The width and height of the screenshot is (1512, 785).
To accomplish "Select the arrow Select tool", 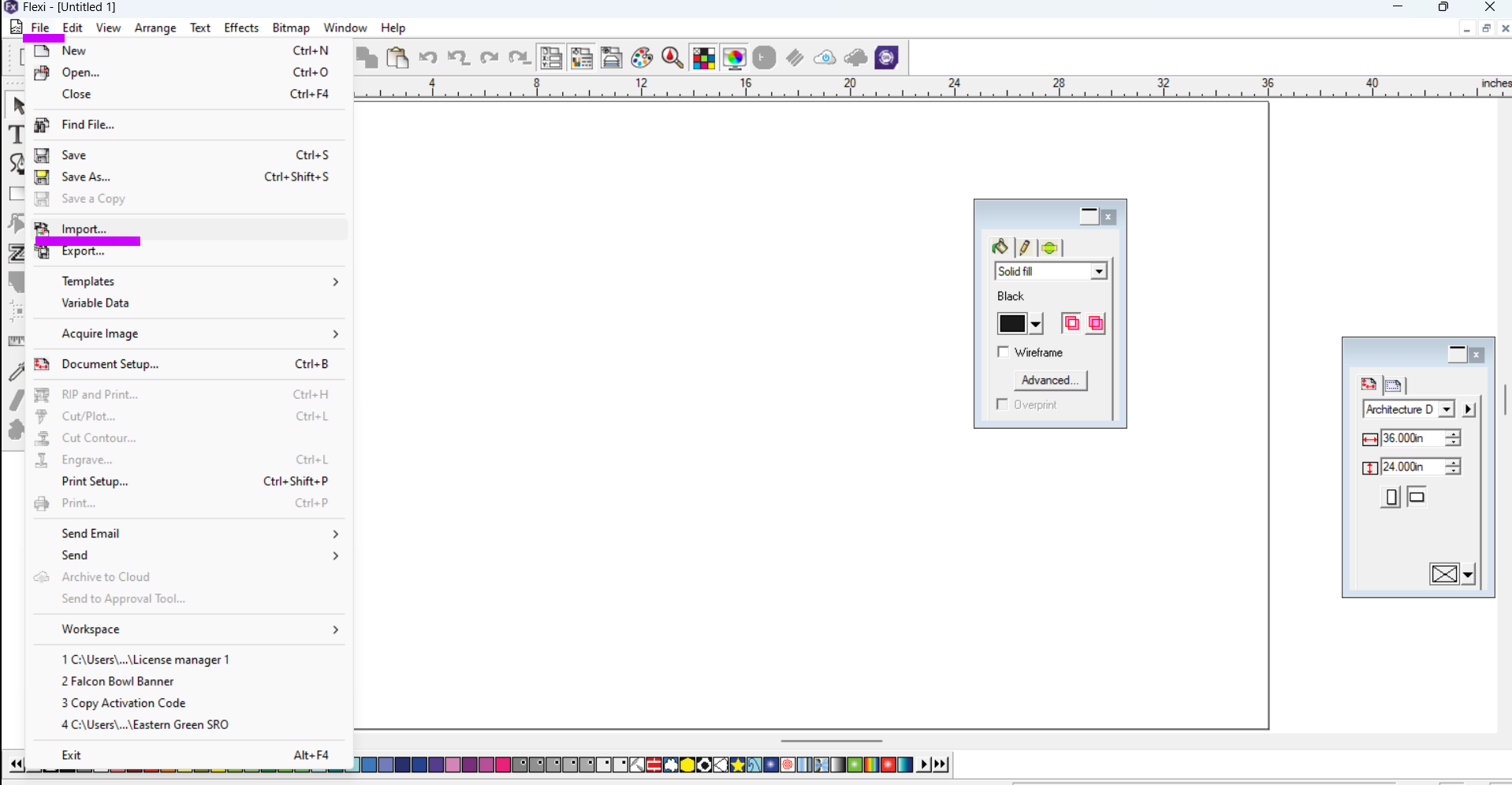I will (x=17, y=105).
